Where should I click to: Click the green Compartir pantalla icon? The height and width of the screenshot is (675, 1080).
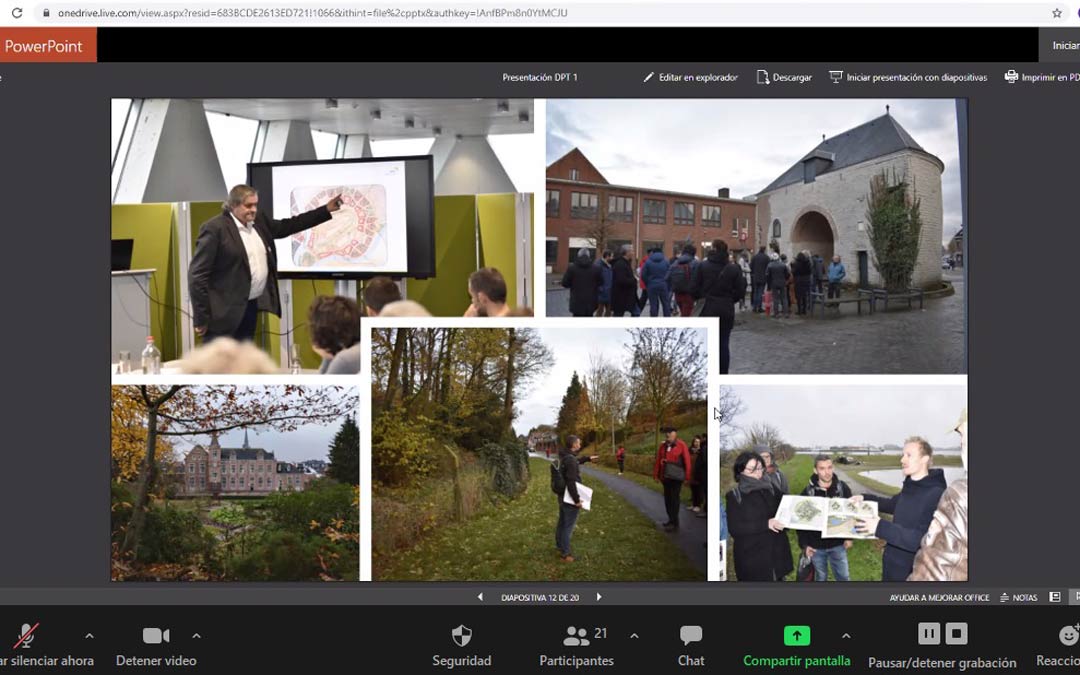point(797,635)
